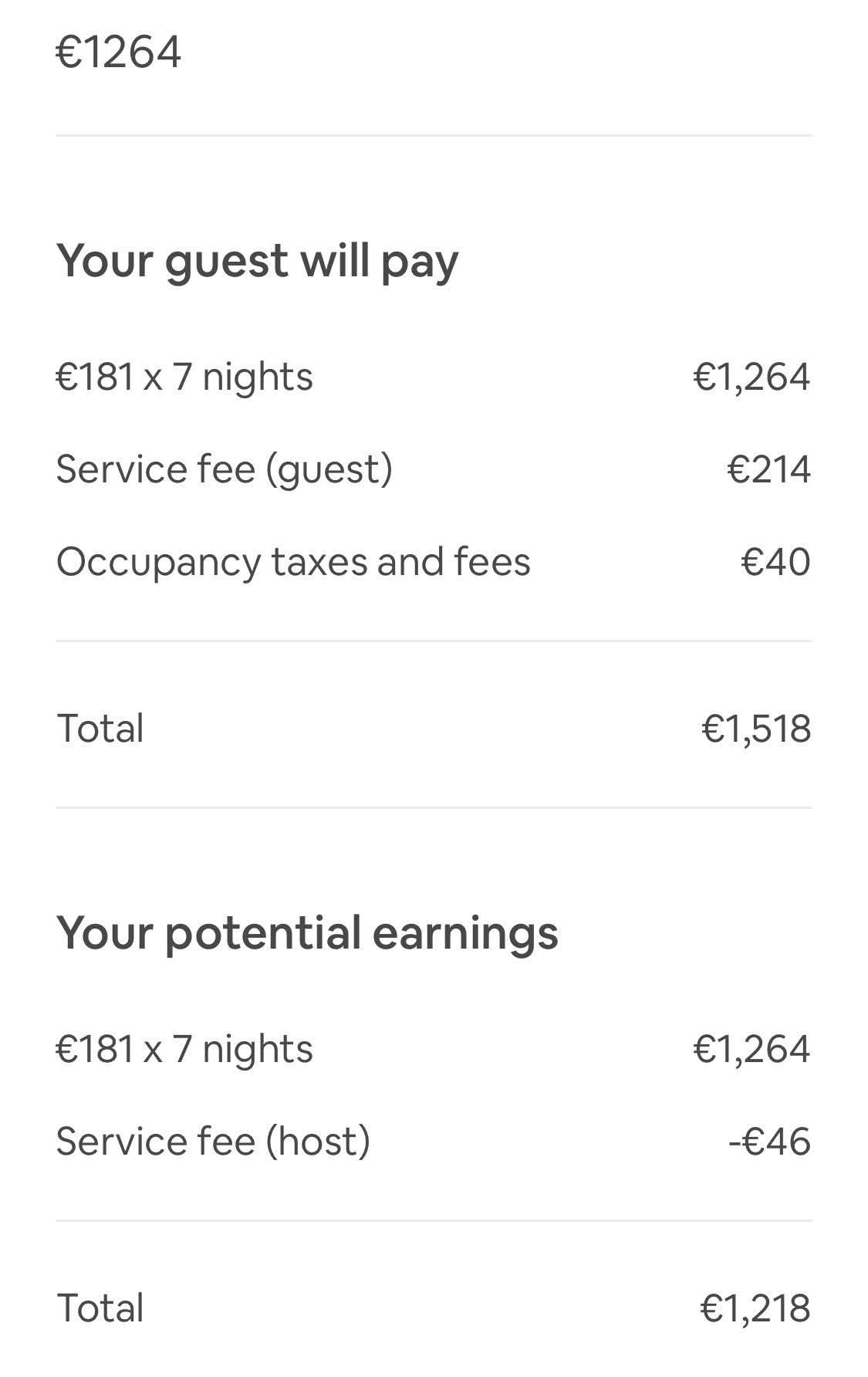Click the €1,518 guest total amount
This screenshot has width=868, height=1377.
pyautogui.click(x=756, y=728)
